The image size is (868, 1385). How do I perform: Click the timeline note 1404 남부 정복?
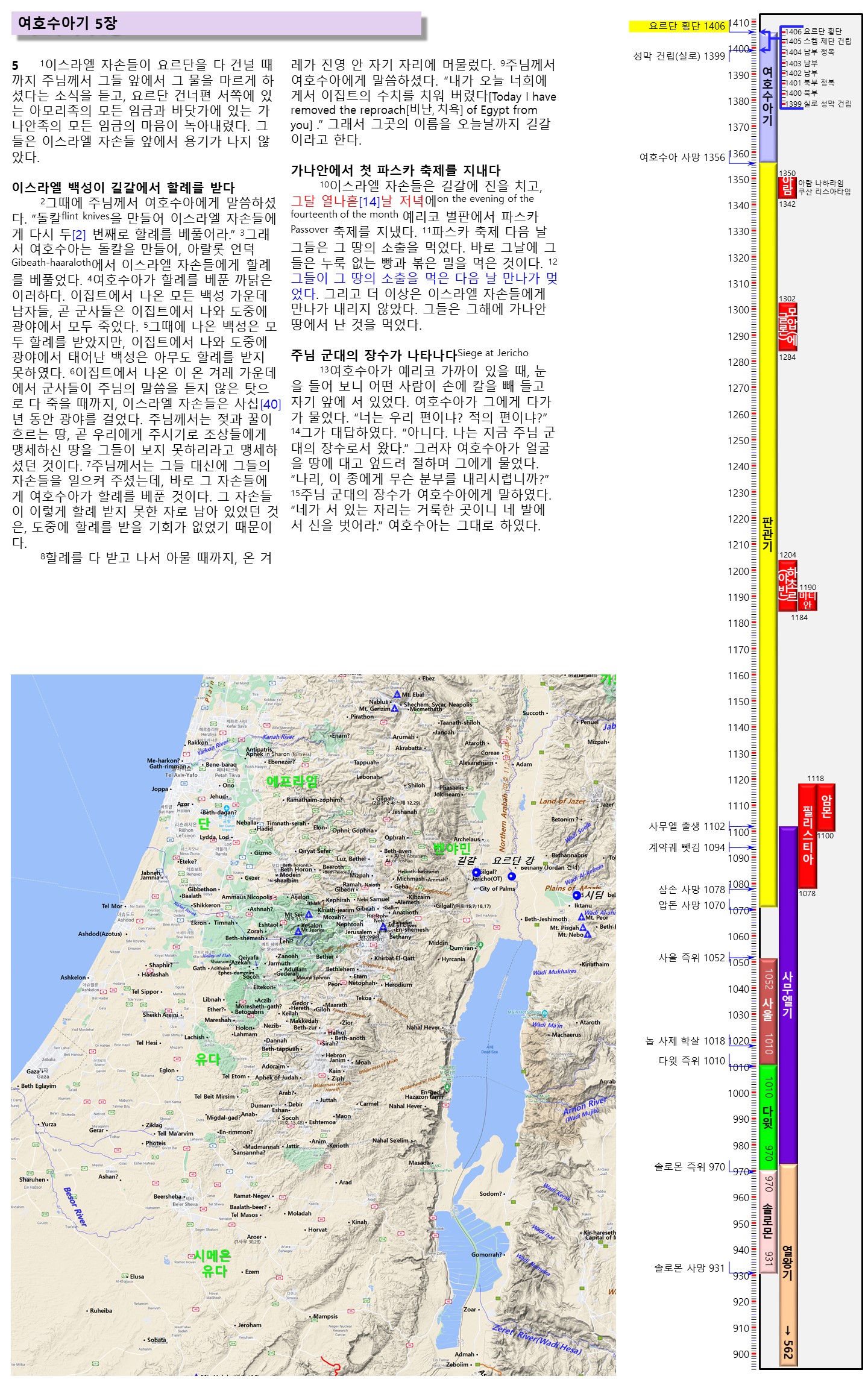coord(810,52)
